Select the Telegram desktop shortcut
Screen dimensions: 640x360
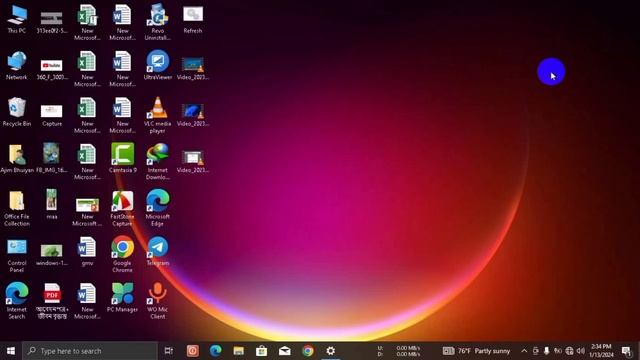[158, 251]
